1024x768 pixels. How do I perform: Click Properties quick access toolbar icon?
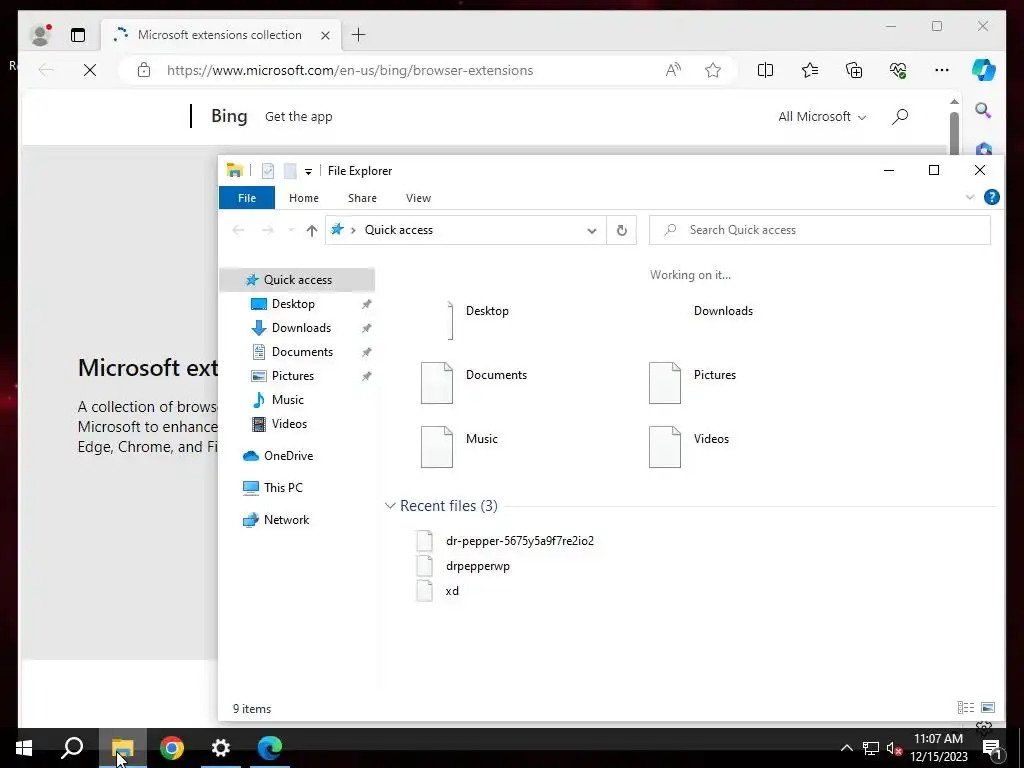[x=268, y=171]
